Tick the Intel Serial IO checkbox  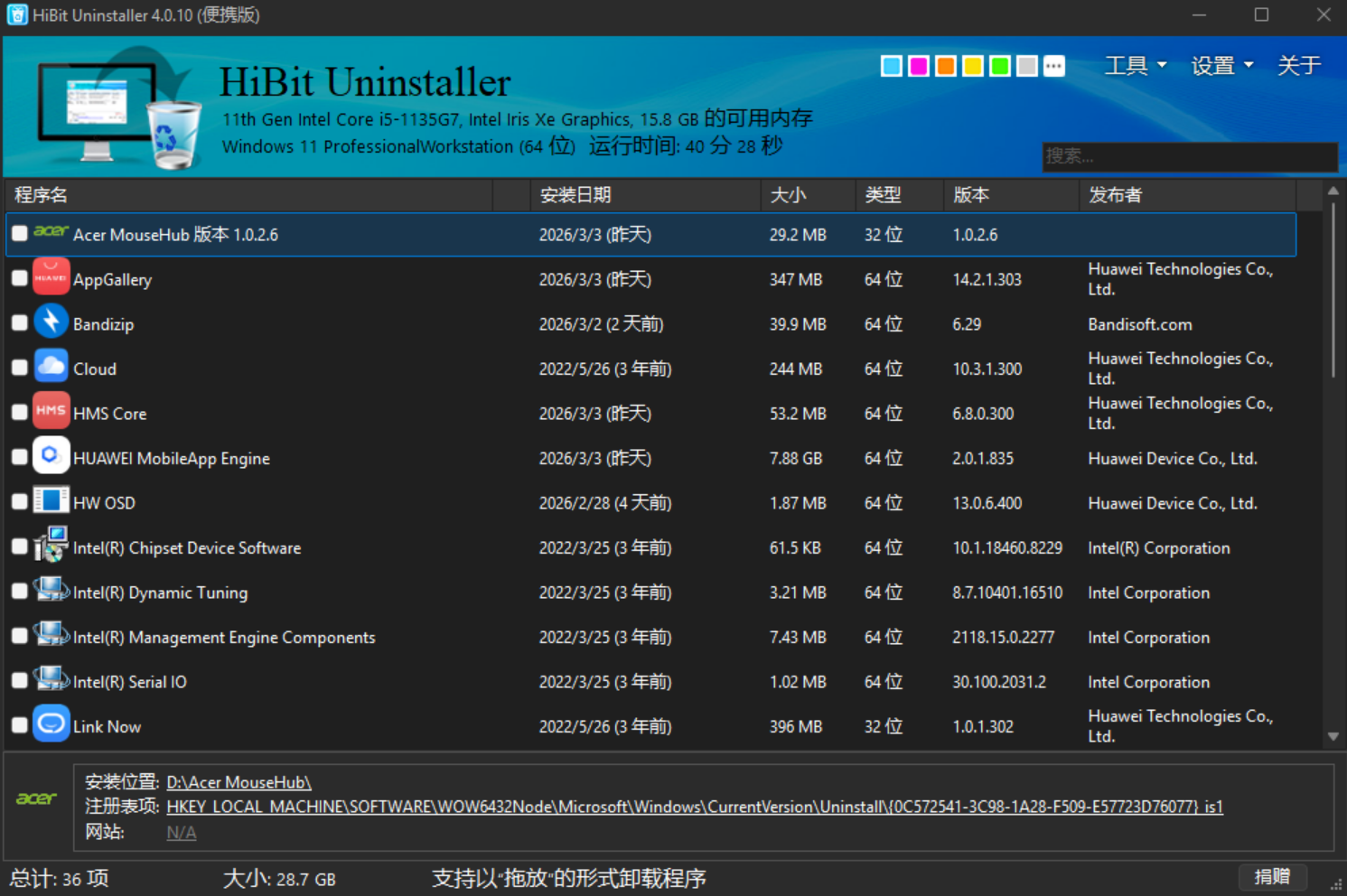pos(19,680)
